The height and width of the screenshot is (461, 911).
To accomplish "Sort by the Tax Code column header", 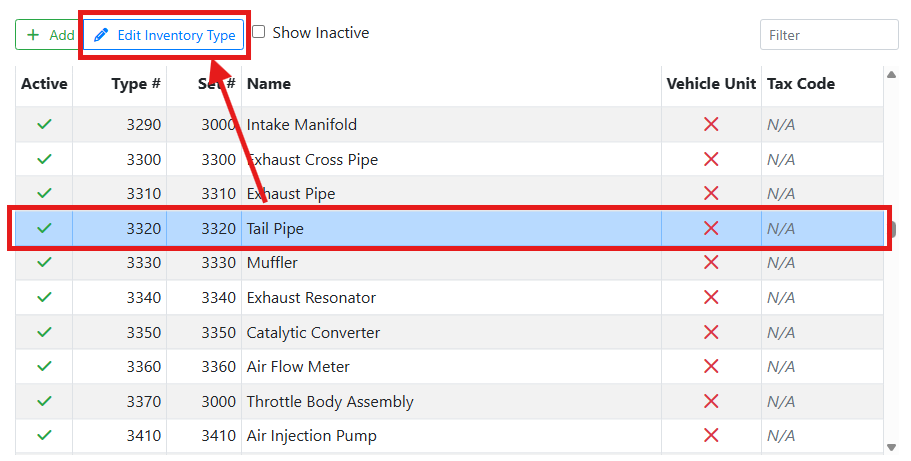I will (x=800, y=84).
